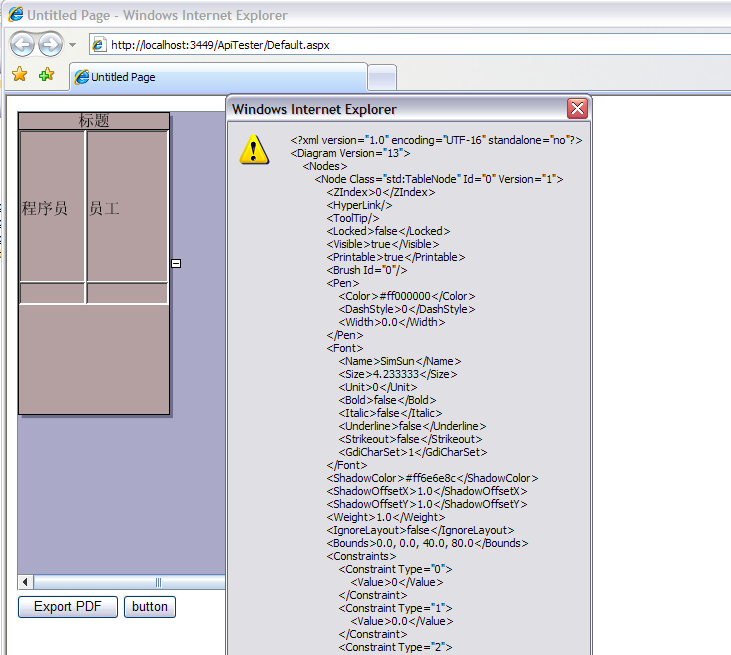Click the XML declaration line
This screenshot has width=731, height=655.
click(x=436, y=140)
